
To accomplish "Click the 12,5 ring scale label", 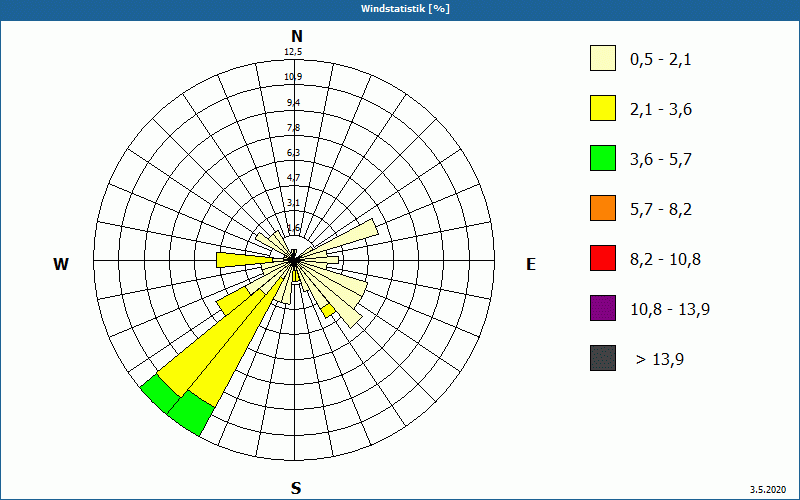I will [294, 52].
